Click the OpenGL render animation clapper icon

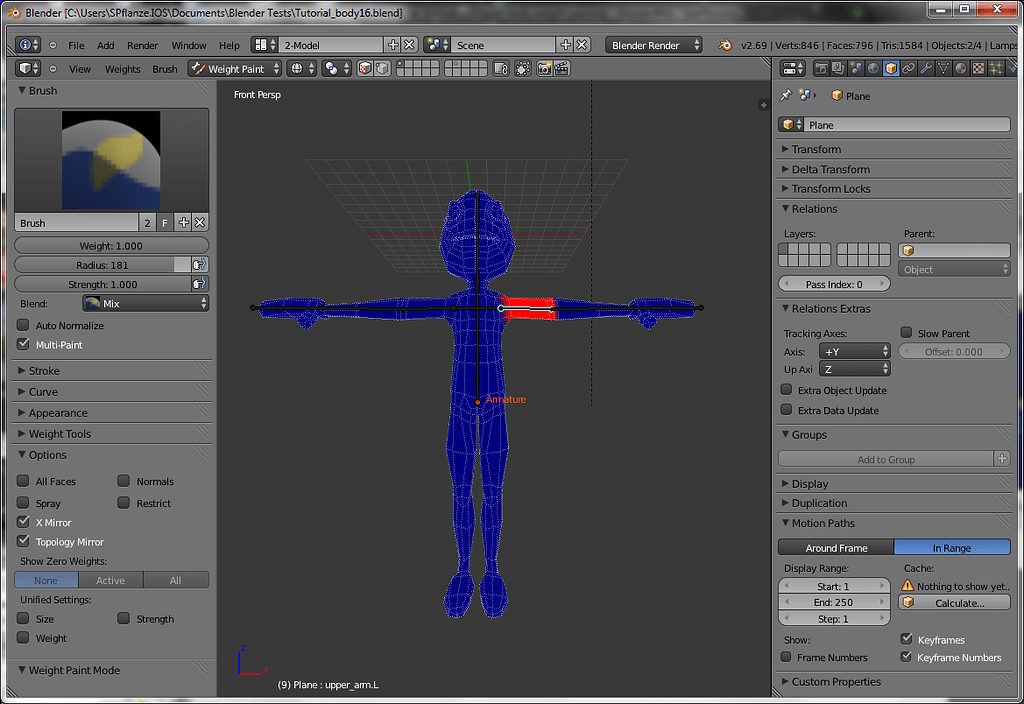562,69
